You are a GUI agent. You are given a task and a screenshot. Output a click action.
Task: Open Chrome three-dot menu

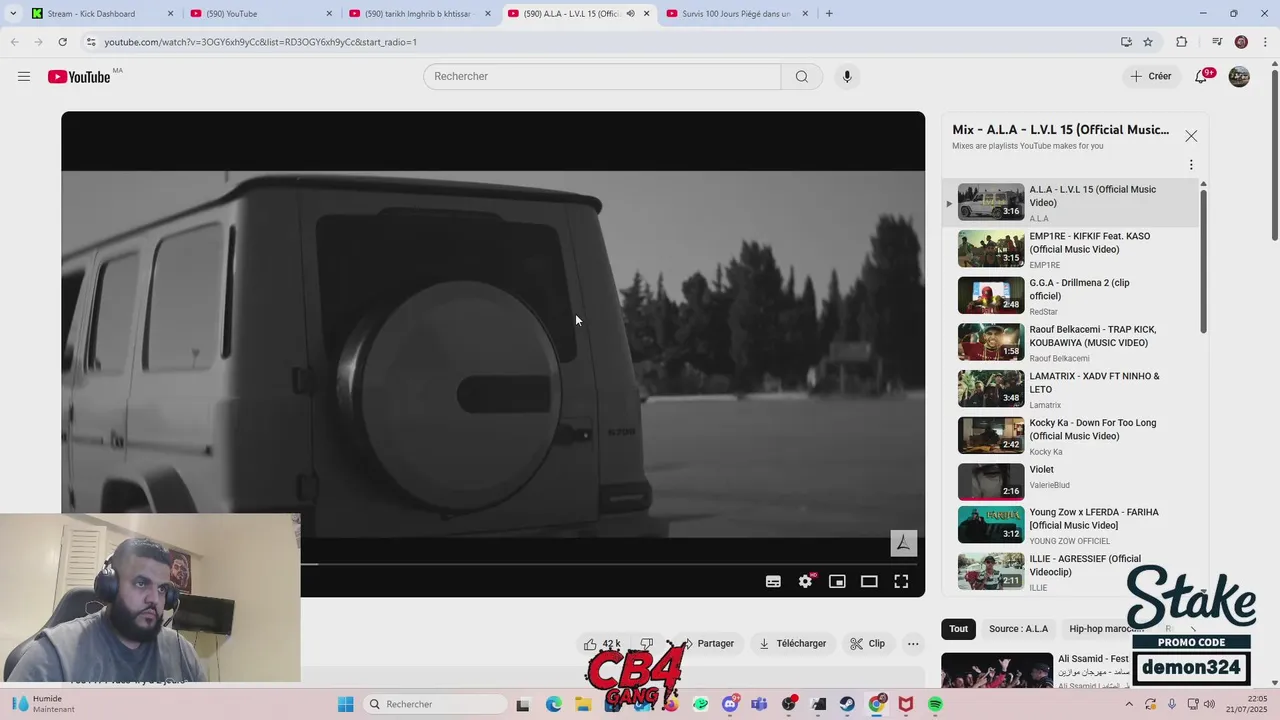tap(1263, 42)
